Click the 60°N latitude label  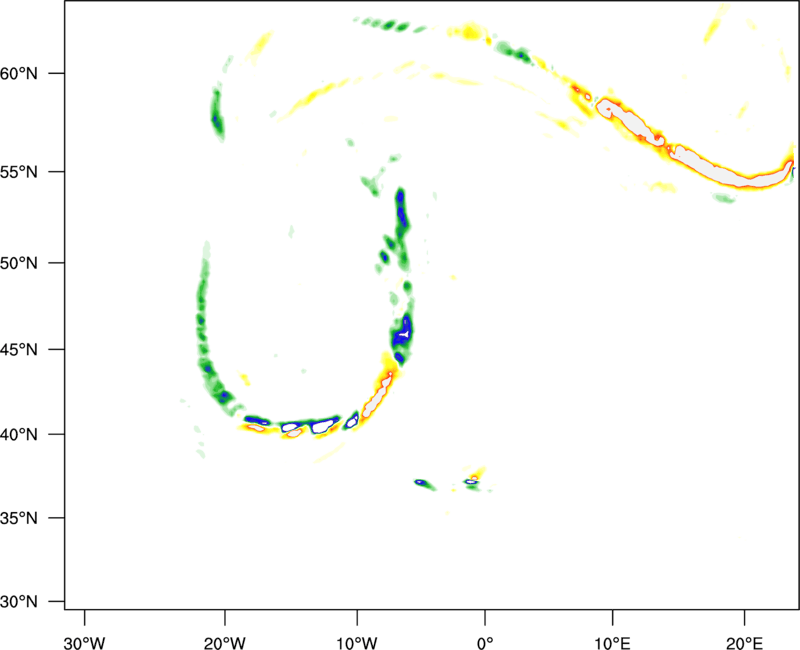19,73
